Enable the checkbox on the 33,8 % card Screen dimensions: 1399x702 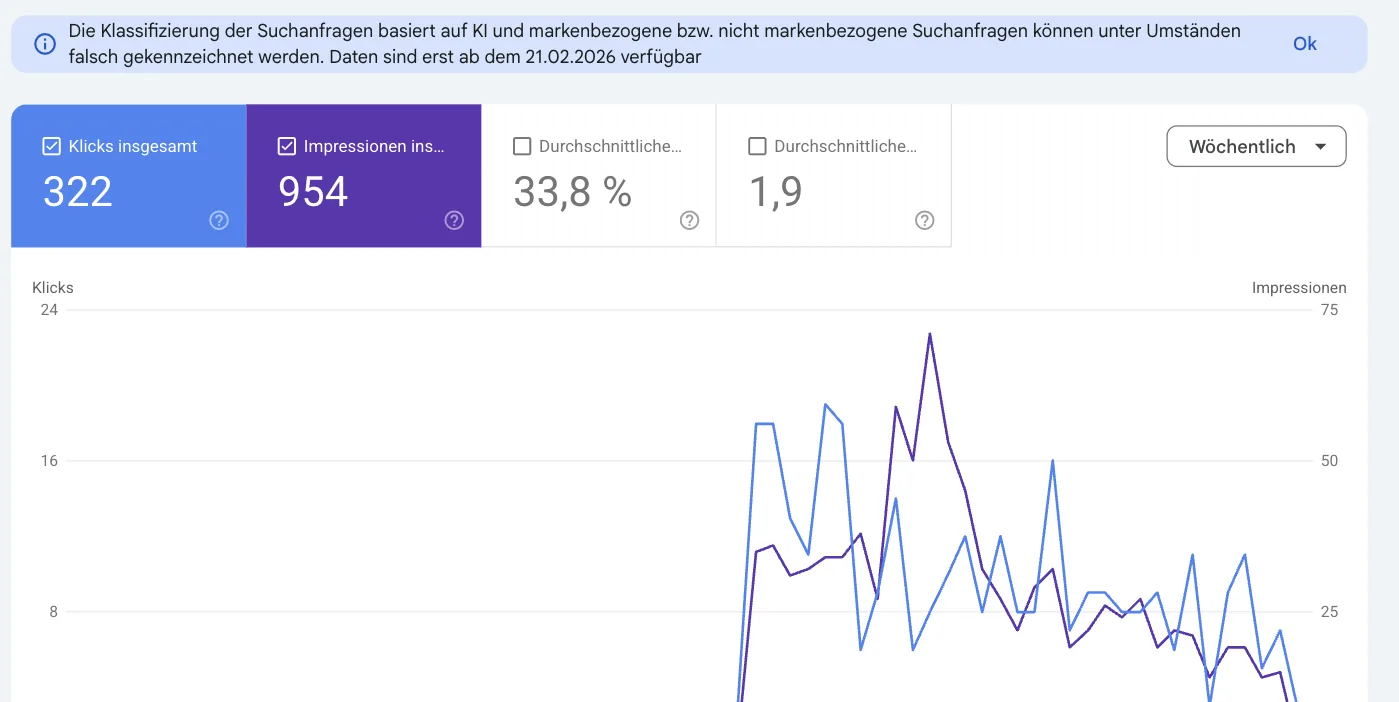pyautogui.click(x=522, y=146)
